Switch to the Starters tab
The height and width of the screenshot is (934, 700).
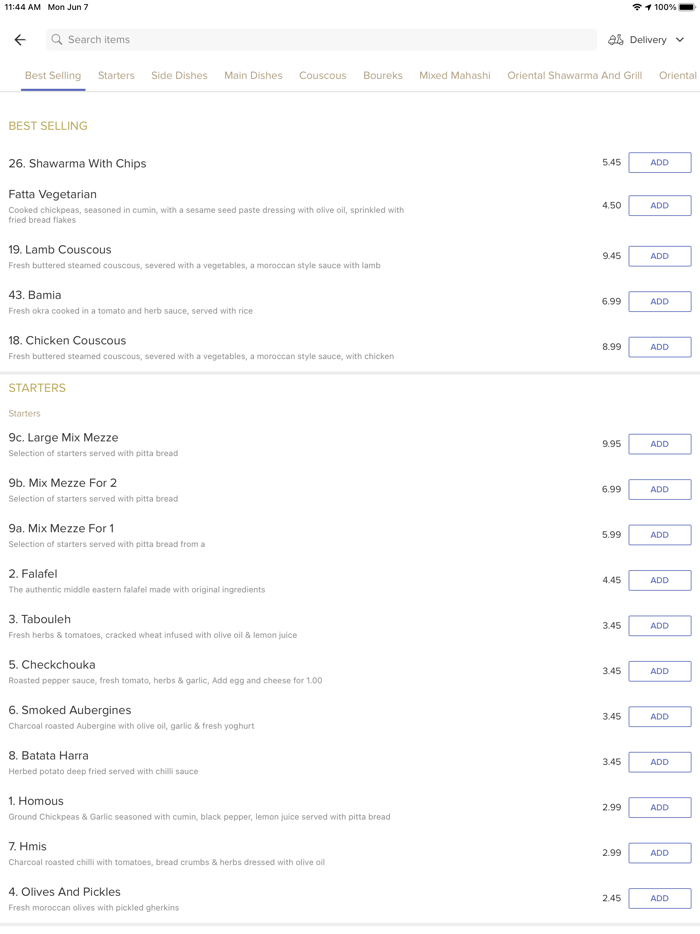pyautogui.click(x=116, y=75)
